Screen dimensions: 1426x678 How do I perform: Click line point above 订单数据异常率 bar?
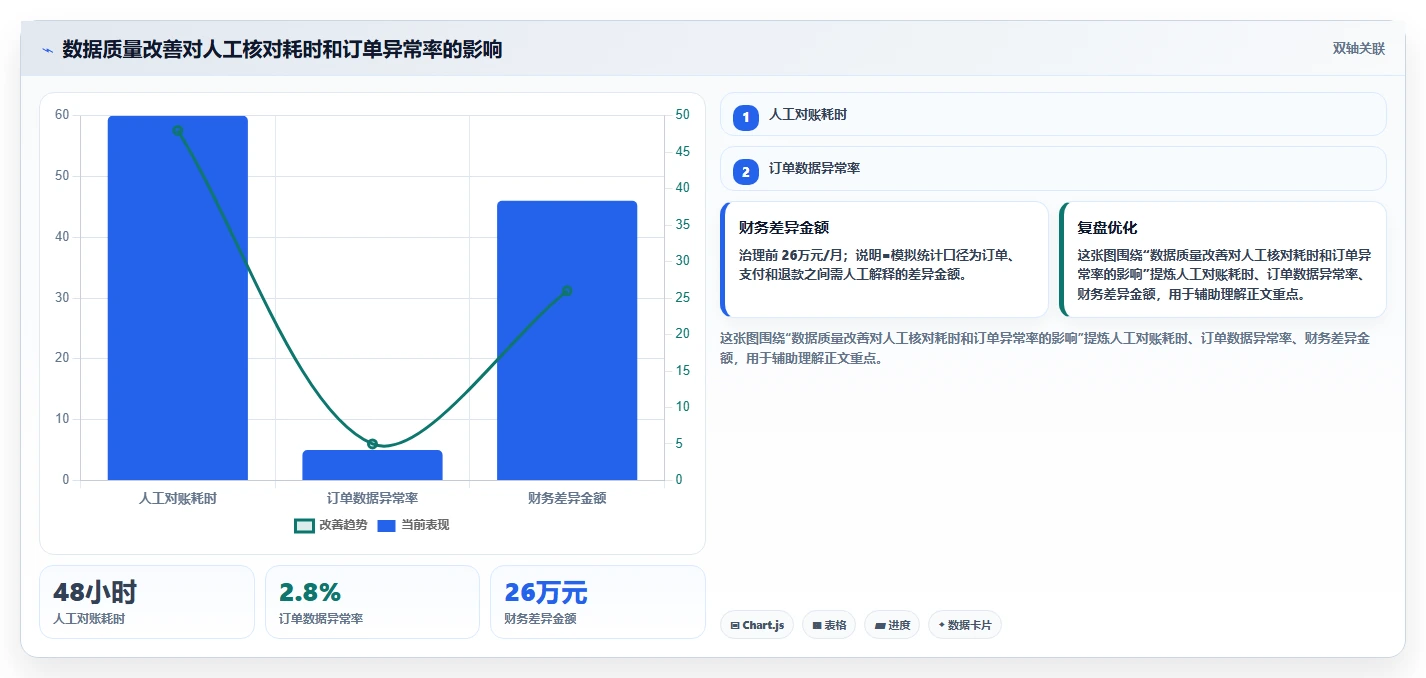click(x=372, y=444)
